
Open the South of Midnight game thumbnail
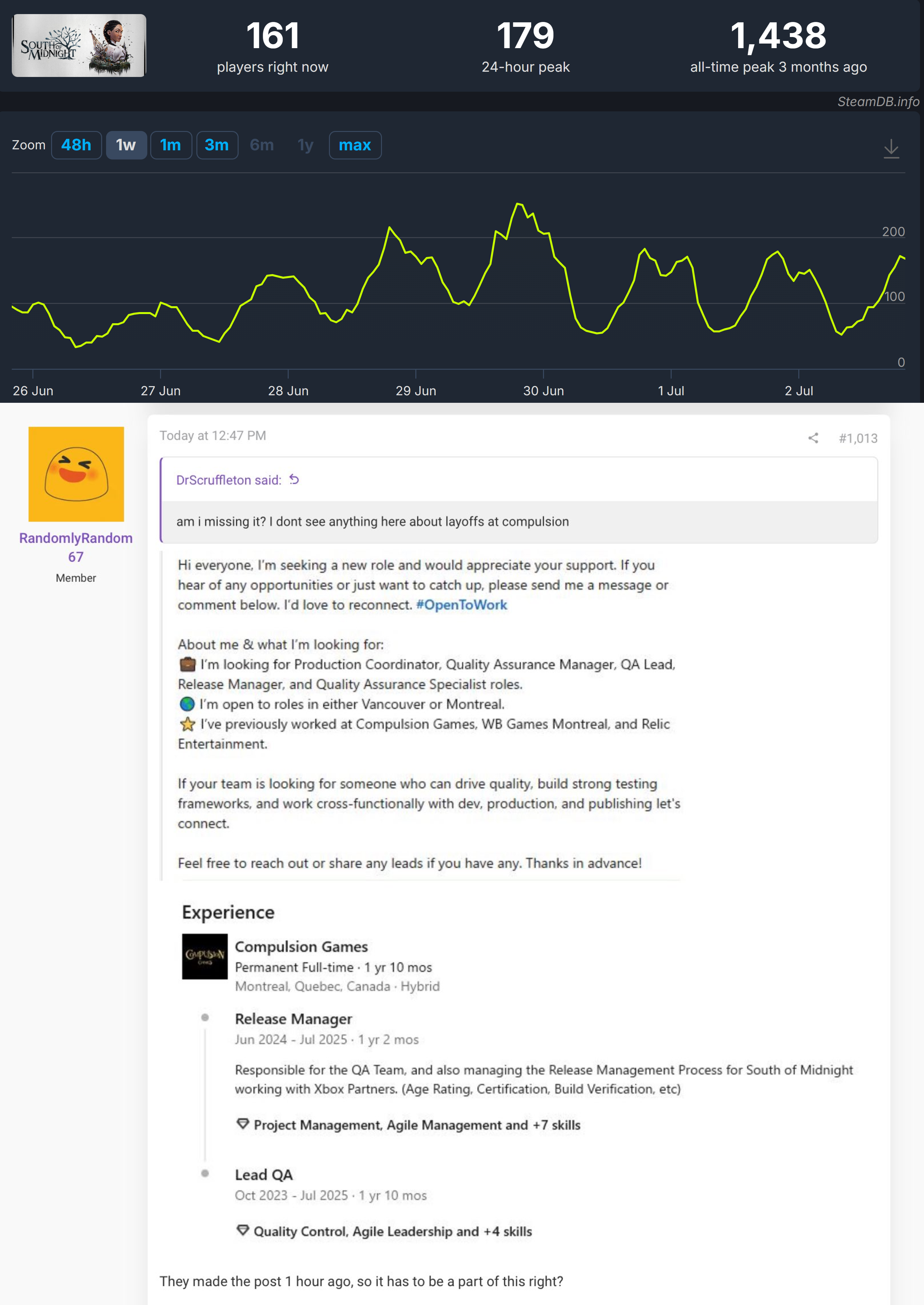click(x=79, y=46)
